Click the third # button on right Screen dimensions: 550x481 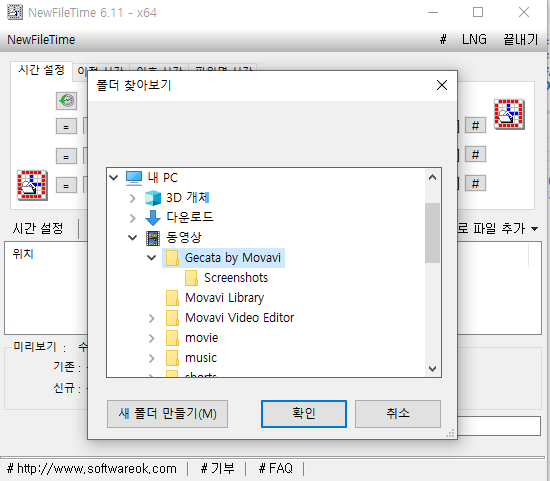pyautogui.click(x=475, y=183)
